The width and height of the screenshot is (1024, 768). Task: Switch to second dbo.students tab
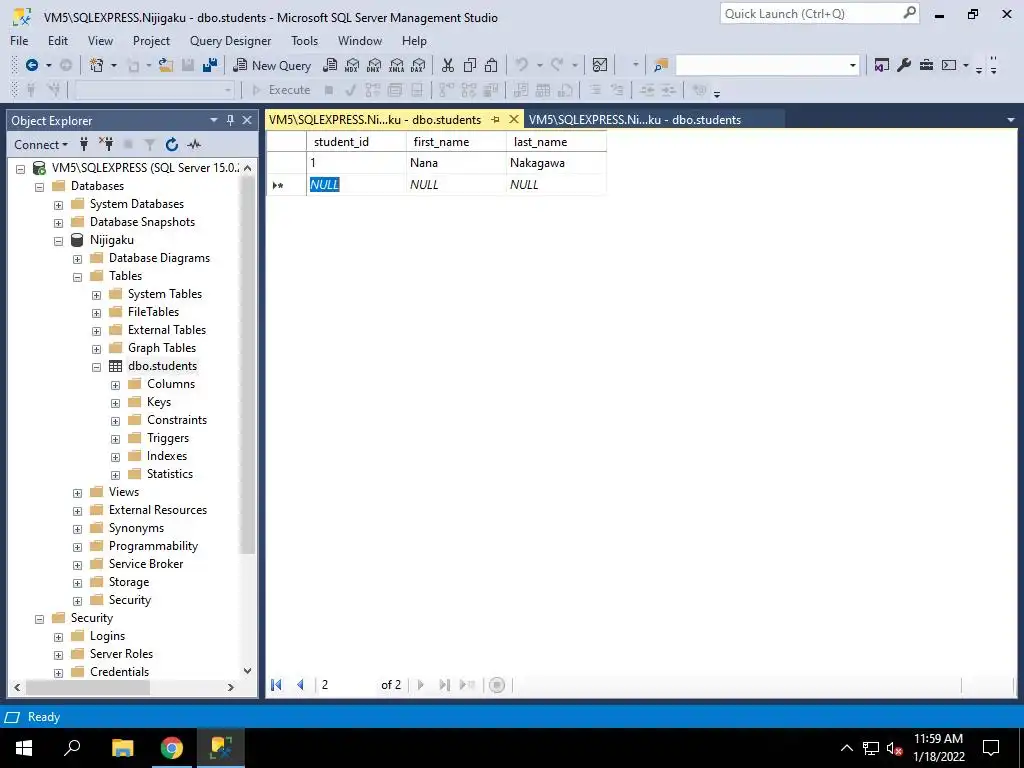(x=635, y=120)
